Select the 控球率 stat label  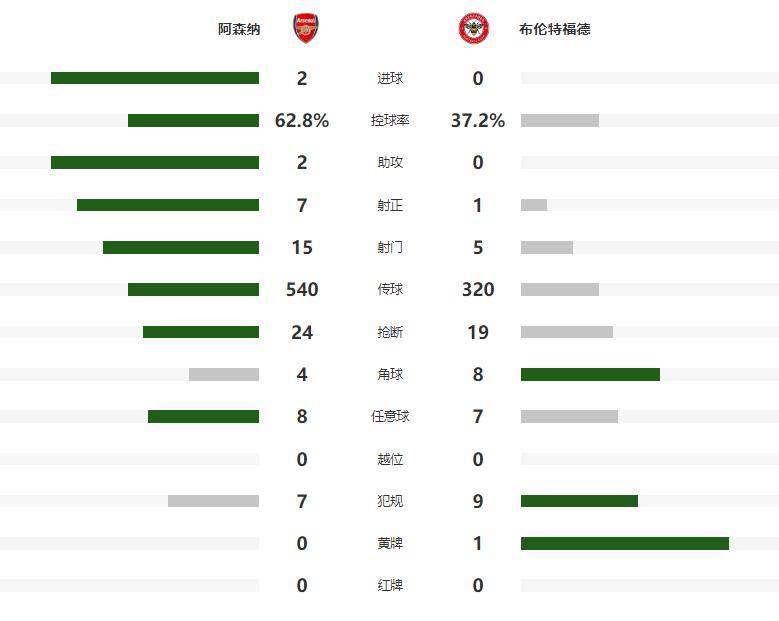(390, 120)
